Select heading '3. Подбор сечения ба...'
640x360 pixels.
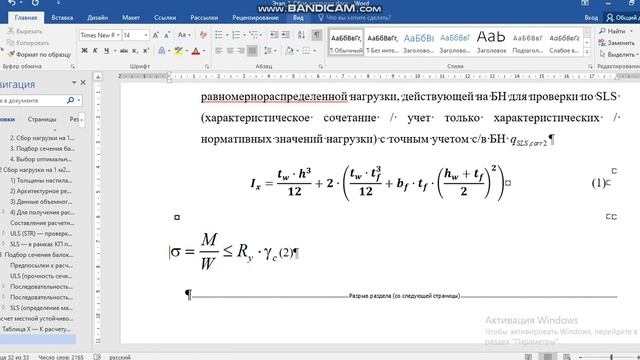(x=42, y=149)
